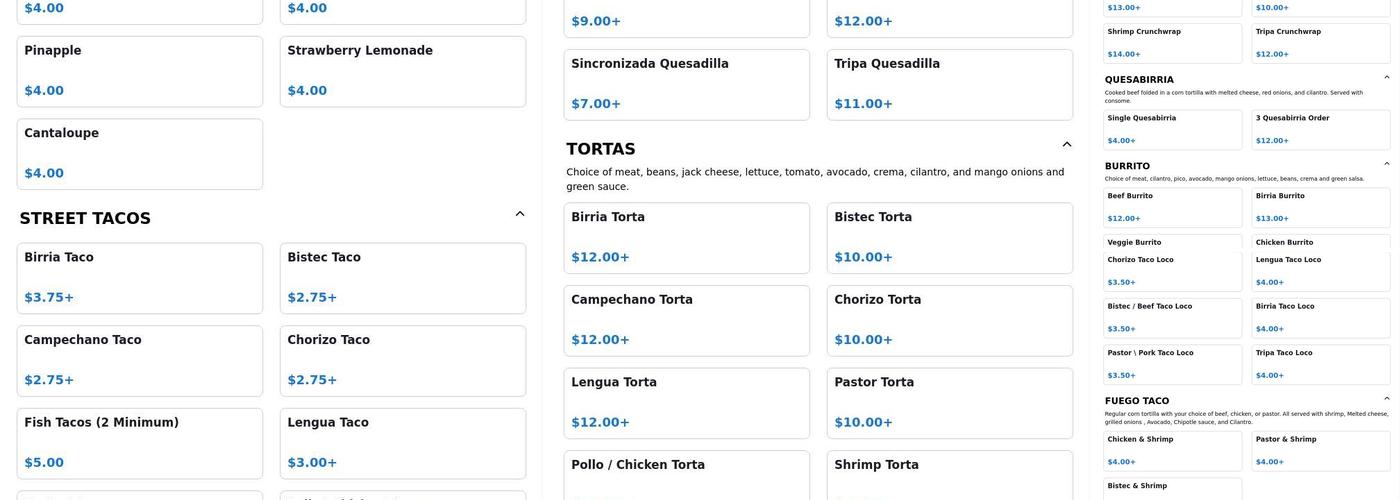Collapse the Burrito section arrow

pos(1387,164)
